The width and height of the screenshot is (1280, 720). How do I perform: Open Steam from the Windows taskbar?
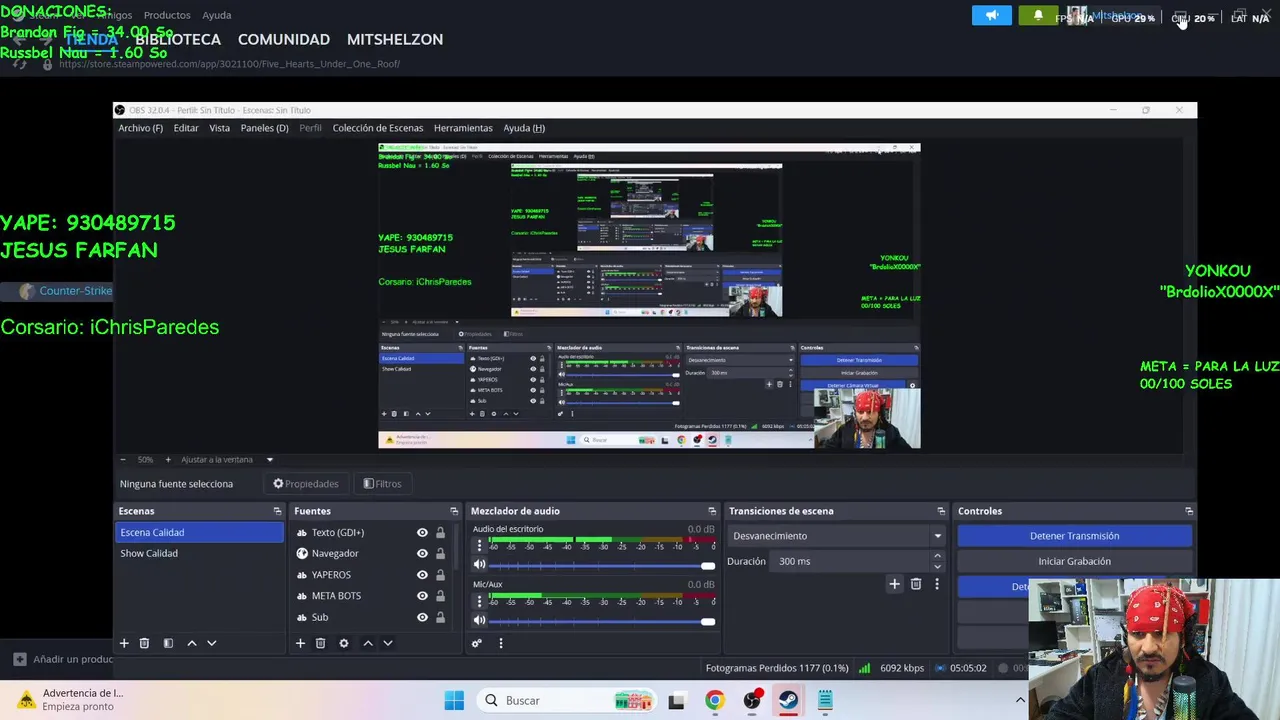[789, 700]
